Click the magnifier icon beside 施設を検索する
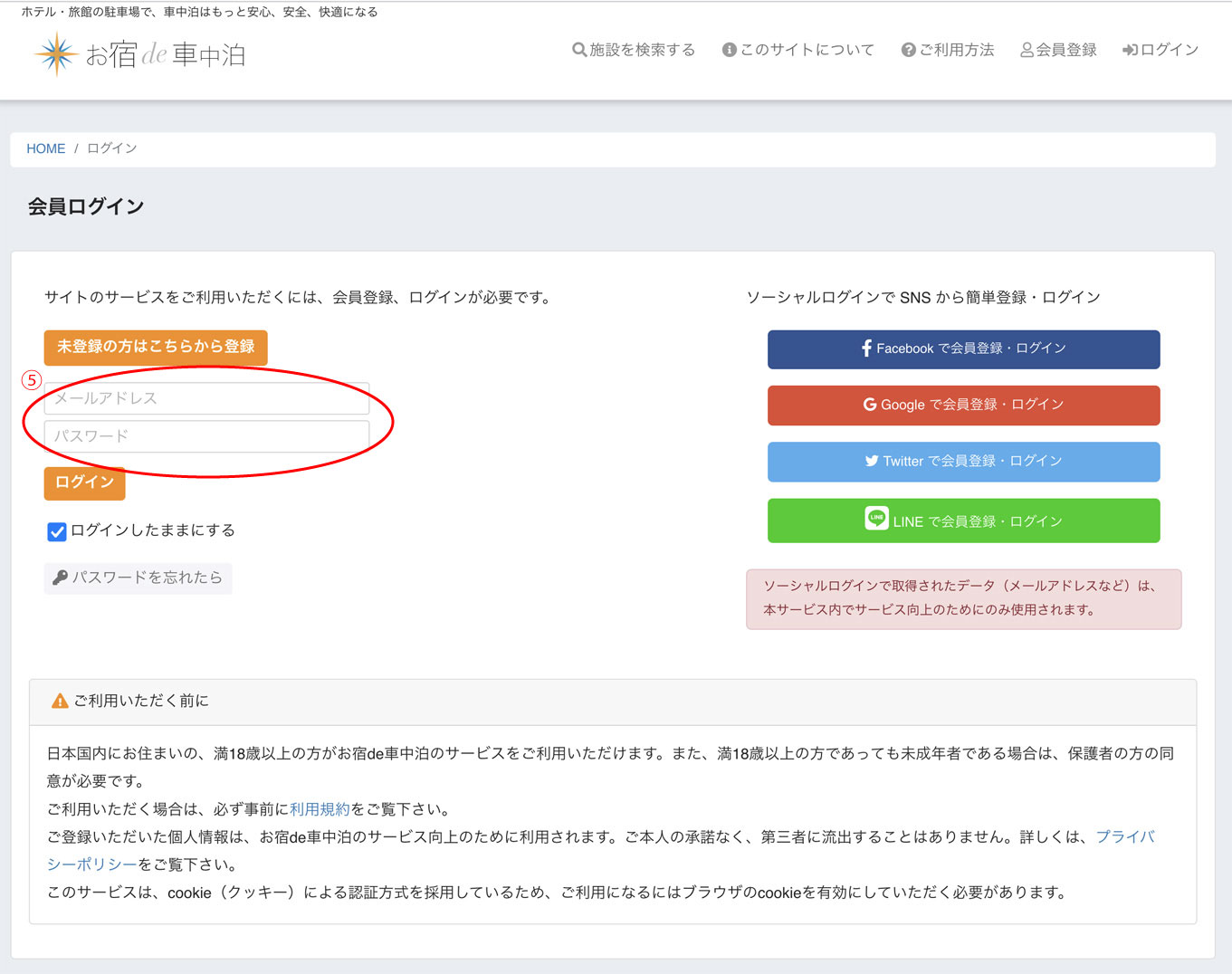This screenshot has height=974, width=1232. pyautogui.click(x=579, y=50)
